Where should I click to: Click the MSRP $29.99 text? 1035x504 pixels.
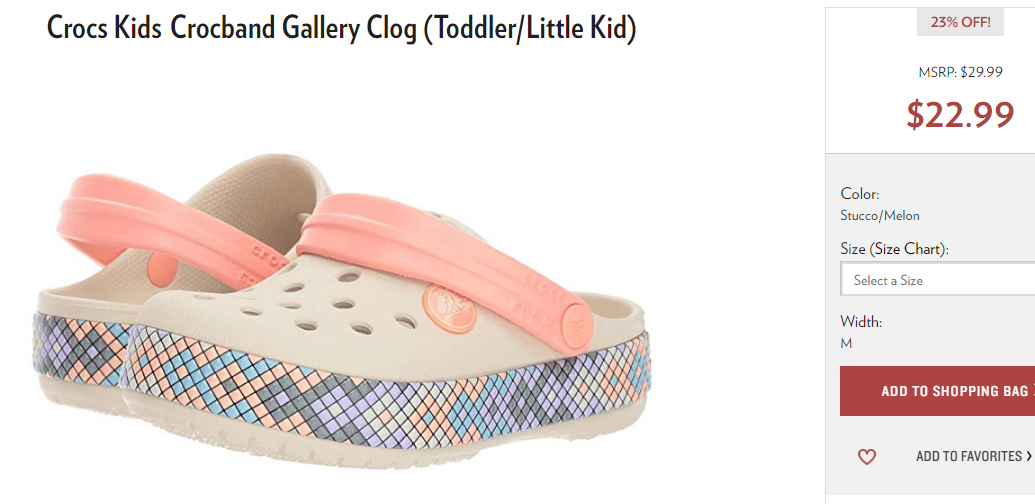[x=960, y=73]
